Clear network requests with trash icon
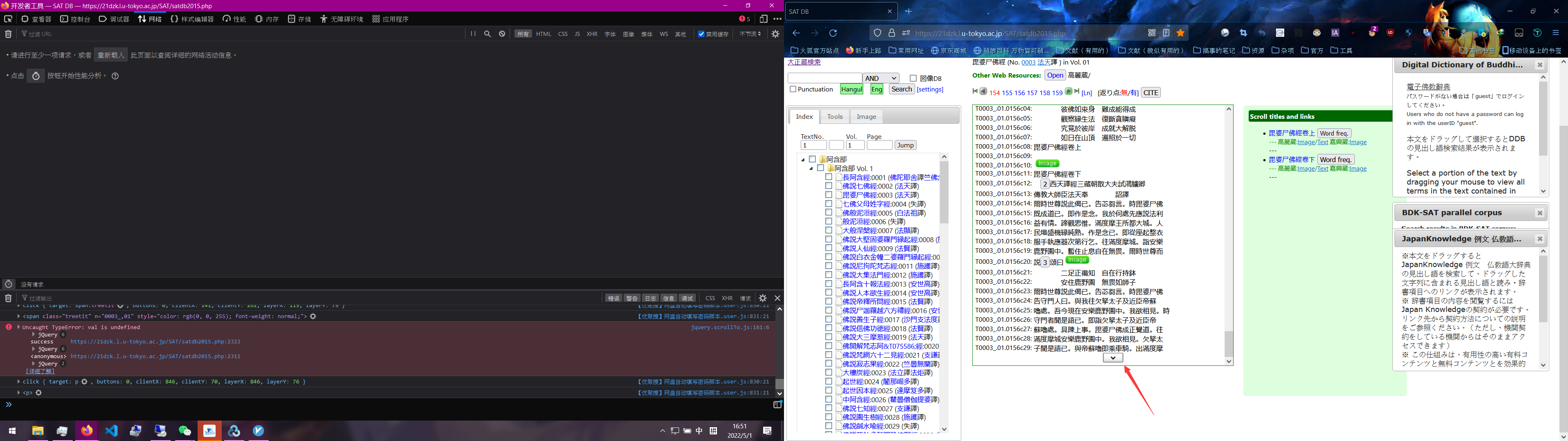1568x441 pixels. (8, 34)
